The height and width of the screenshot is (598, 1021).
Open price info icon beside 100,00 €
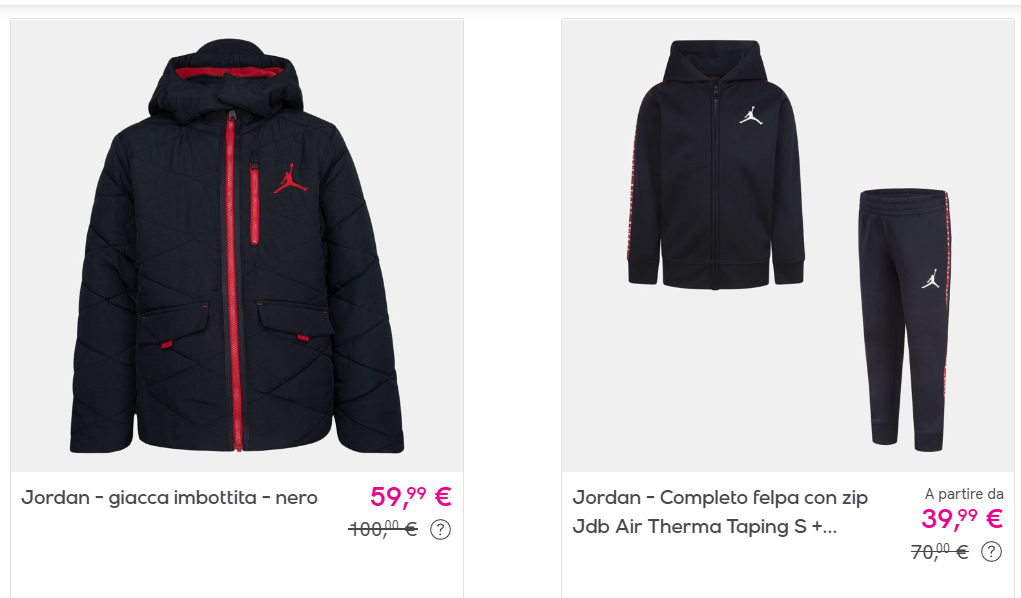[440, 530]
